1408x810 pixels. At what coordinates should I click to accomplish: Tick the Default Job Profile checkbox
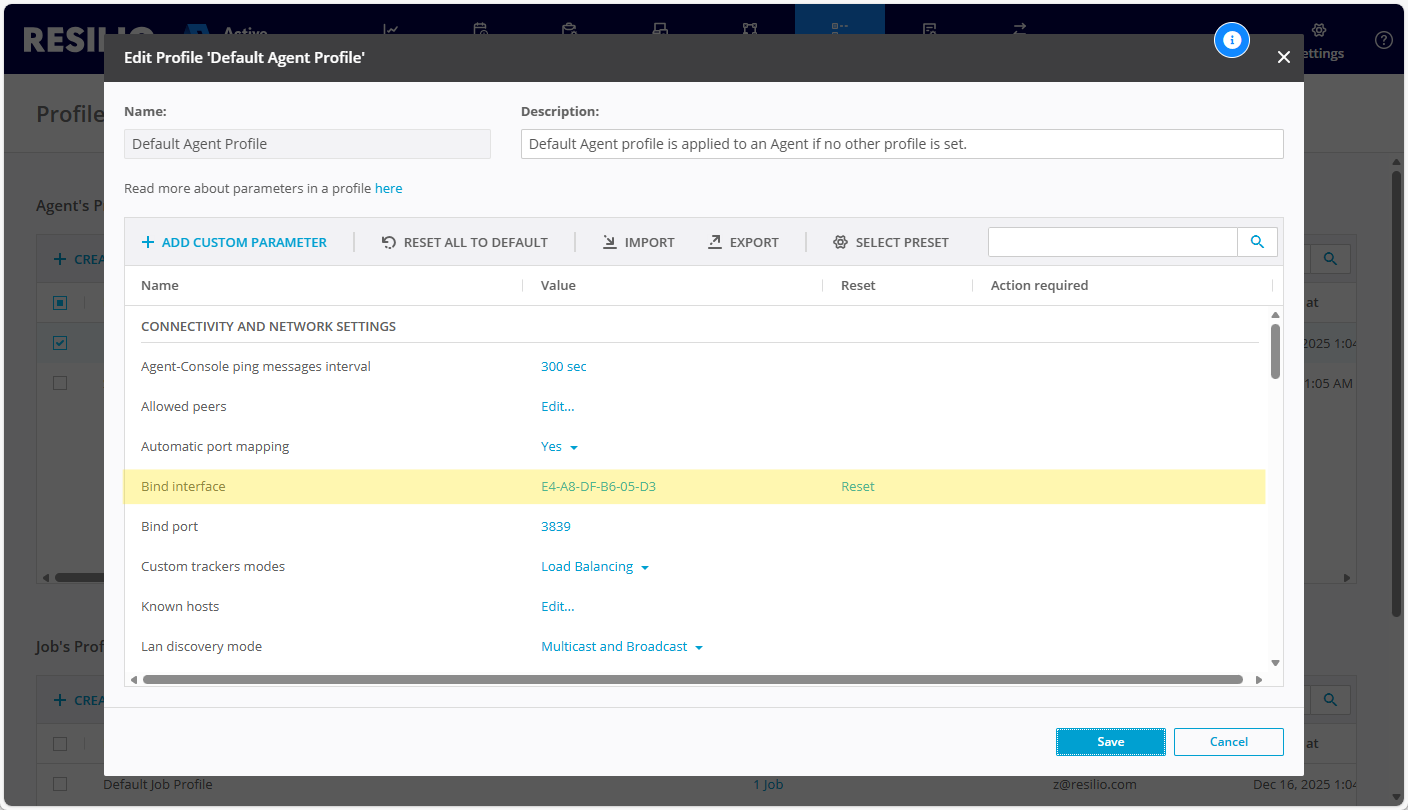(60, 784)
